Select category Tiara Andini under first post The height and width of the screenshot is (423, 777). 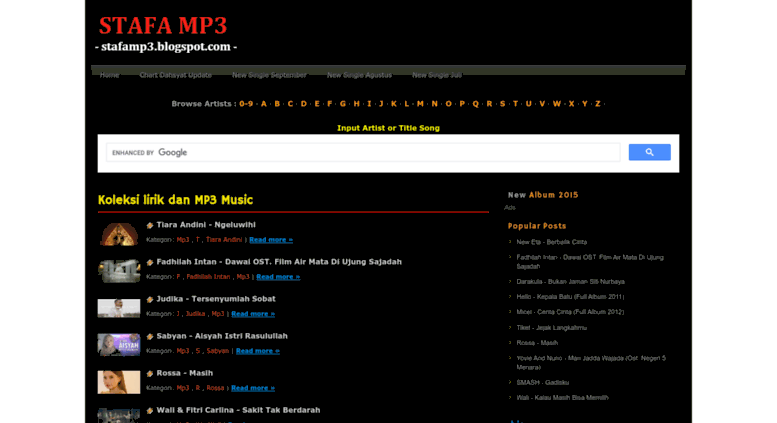224,240
